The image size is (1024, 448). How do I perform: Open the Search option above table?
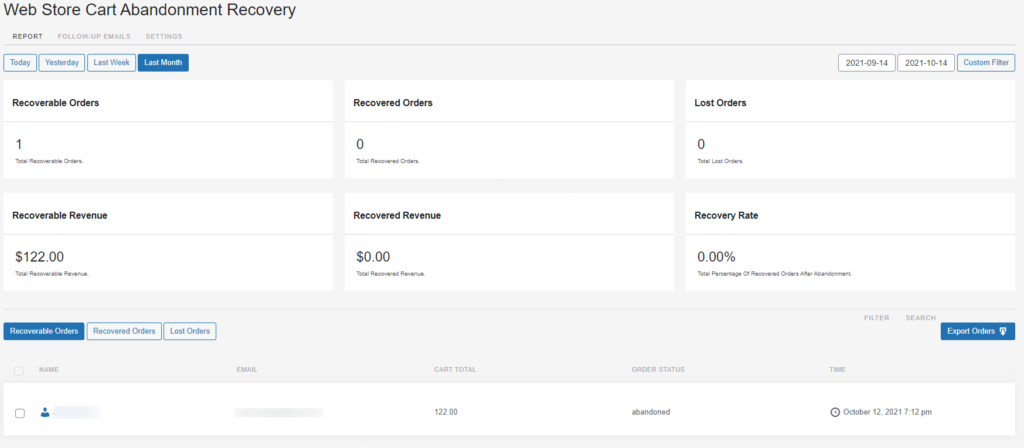pos(920,318)
